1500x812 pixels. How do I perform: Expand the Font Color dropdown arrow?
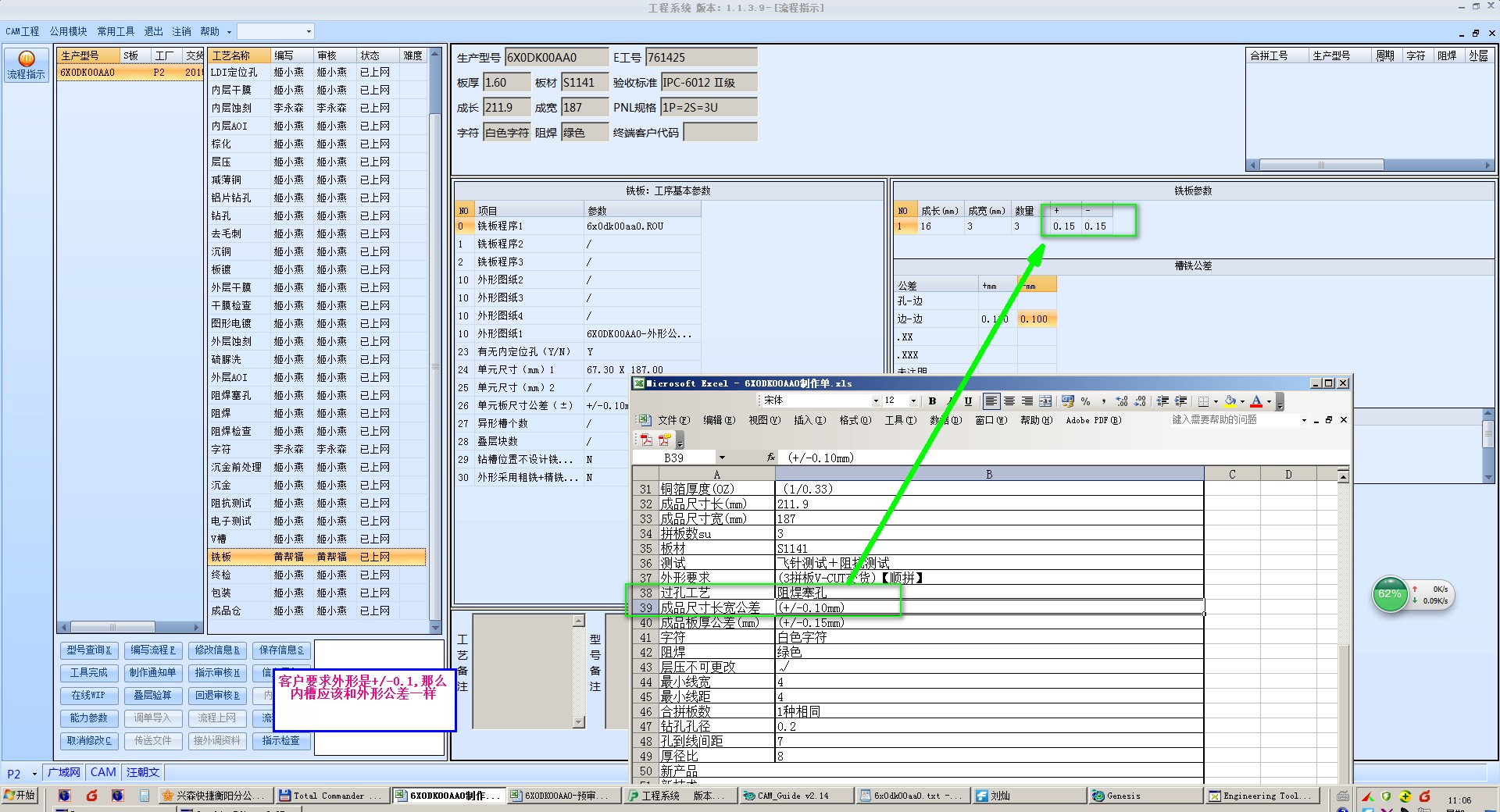pos(1269,401)
